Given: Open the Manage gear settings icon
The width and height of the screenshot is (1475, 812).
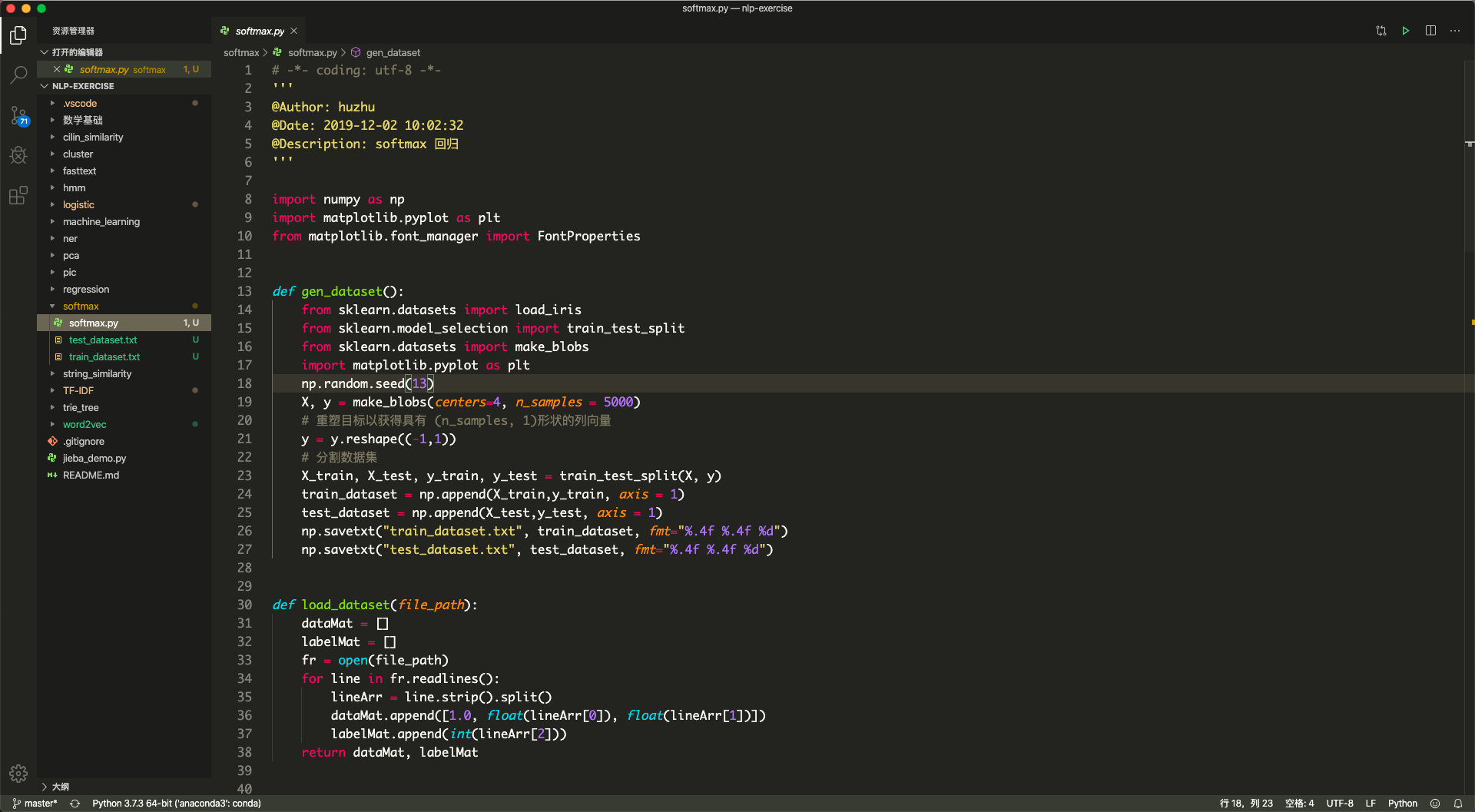Looking at the screenshot, I should [x=18, y=773].
